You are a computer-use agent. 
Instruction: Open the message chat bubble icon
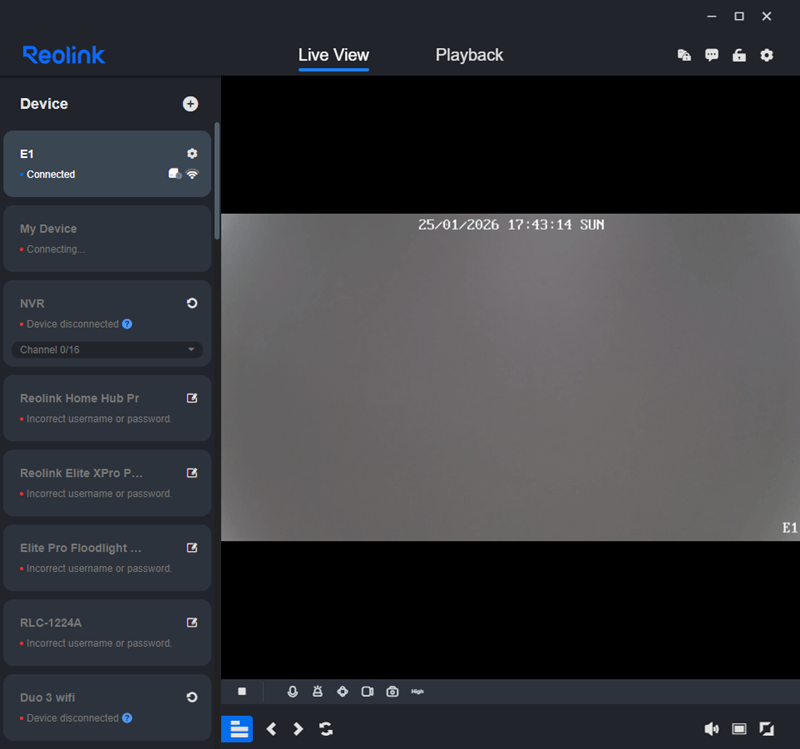click(x=711, y=56)
